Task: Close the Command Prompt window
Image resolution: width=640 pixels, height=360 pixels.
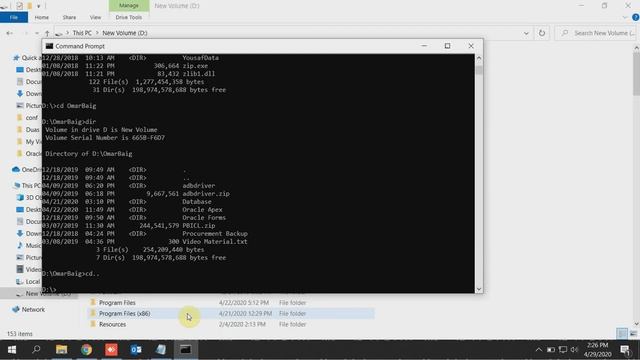Action: [471, 46]
